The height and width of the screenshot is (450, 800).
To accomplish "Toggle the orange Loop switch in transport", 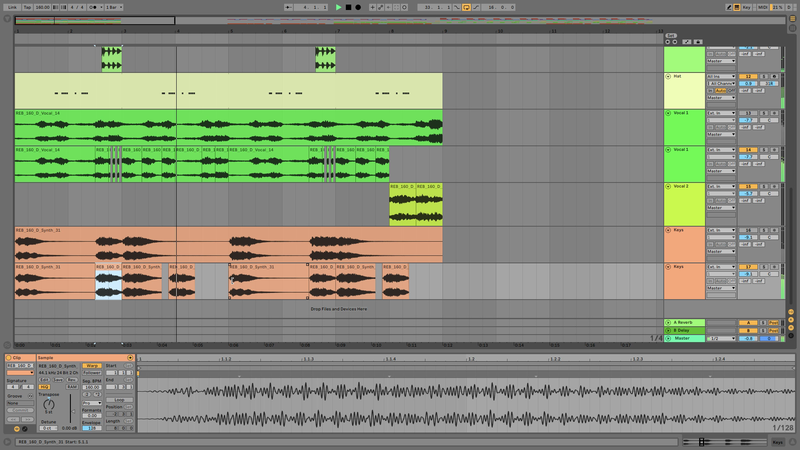I will click(x=466, y=7).
